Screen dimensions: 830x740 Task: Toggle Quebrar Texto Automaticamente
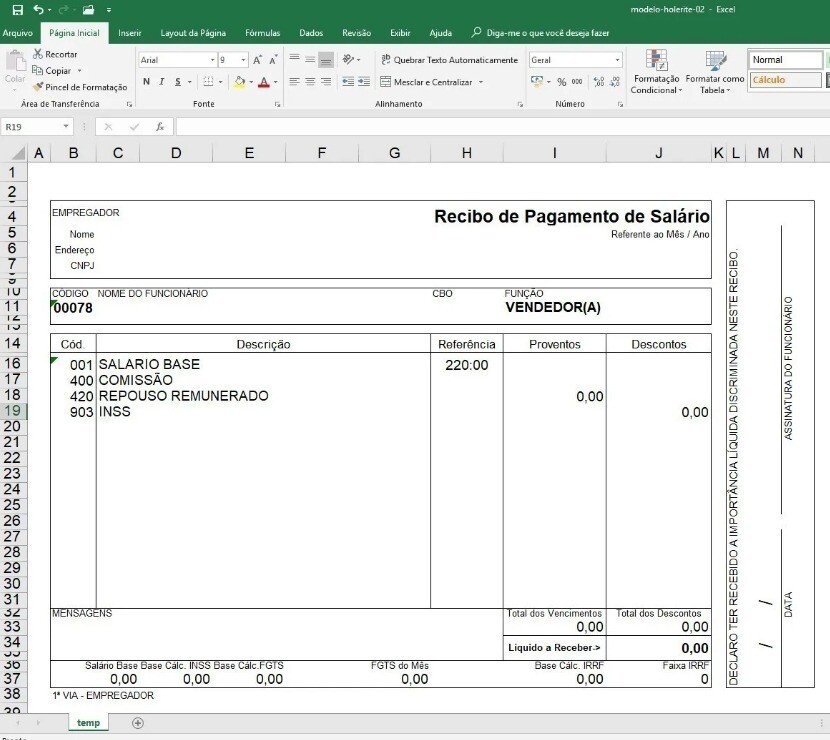(x=448, y=60)
